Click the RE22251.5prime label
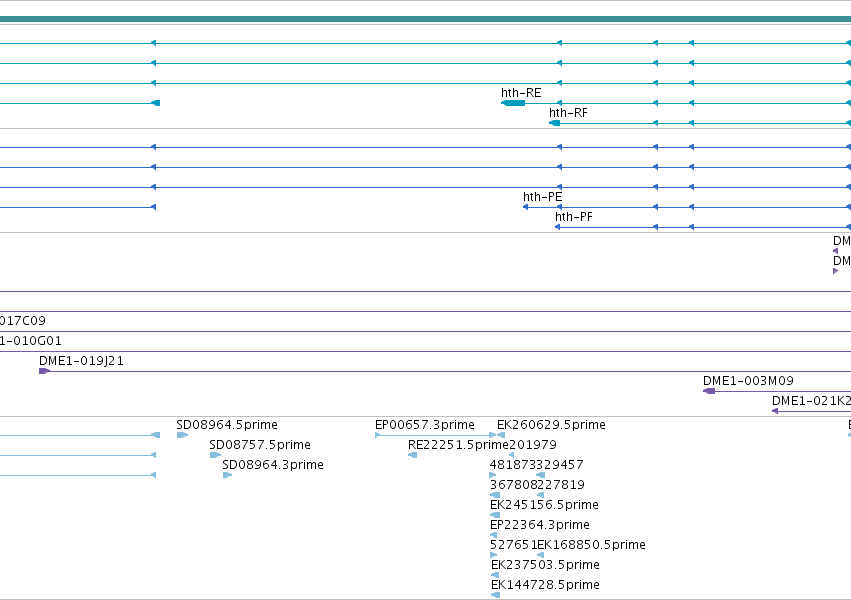Image resolution: width=851 pixels, height=600 pixels. pos(458,445)
